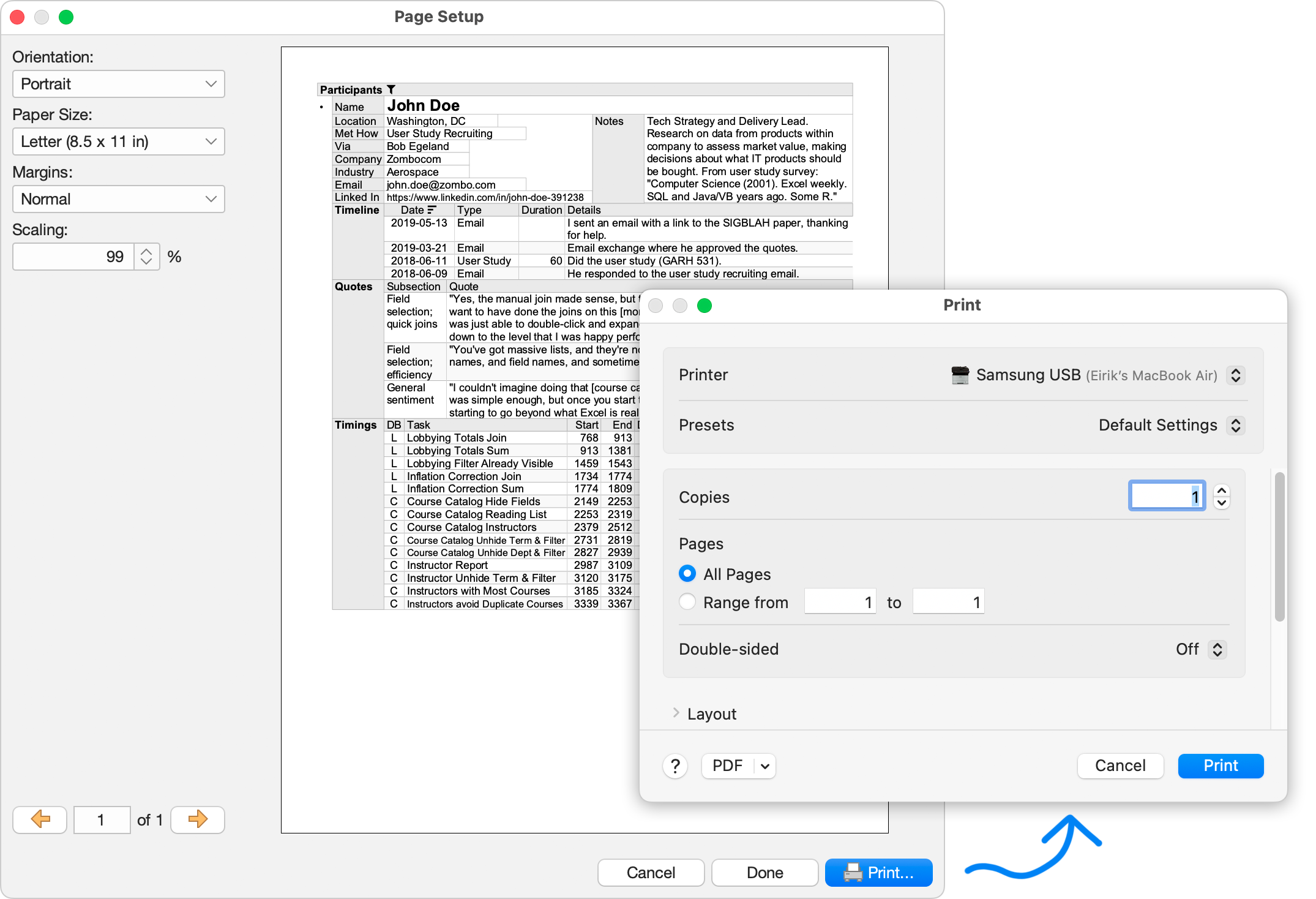Go to previous page using the left arrow
The height and width of the screenshot is (899, 1316).
tap(39, 819)
